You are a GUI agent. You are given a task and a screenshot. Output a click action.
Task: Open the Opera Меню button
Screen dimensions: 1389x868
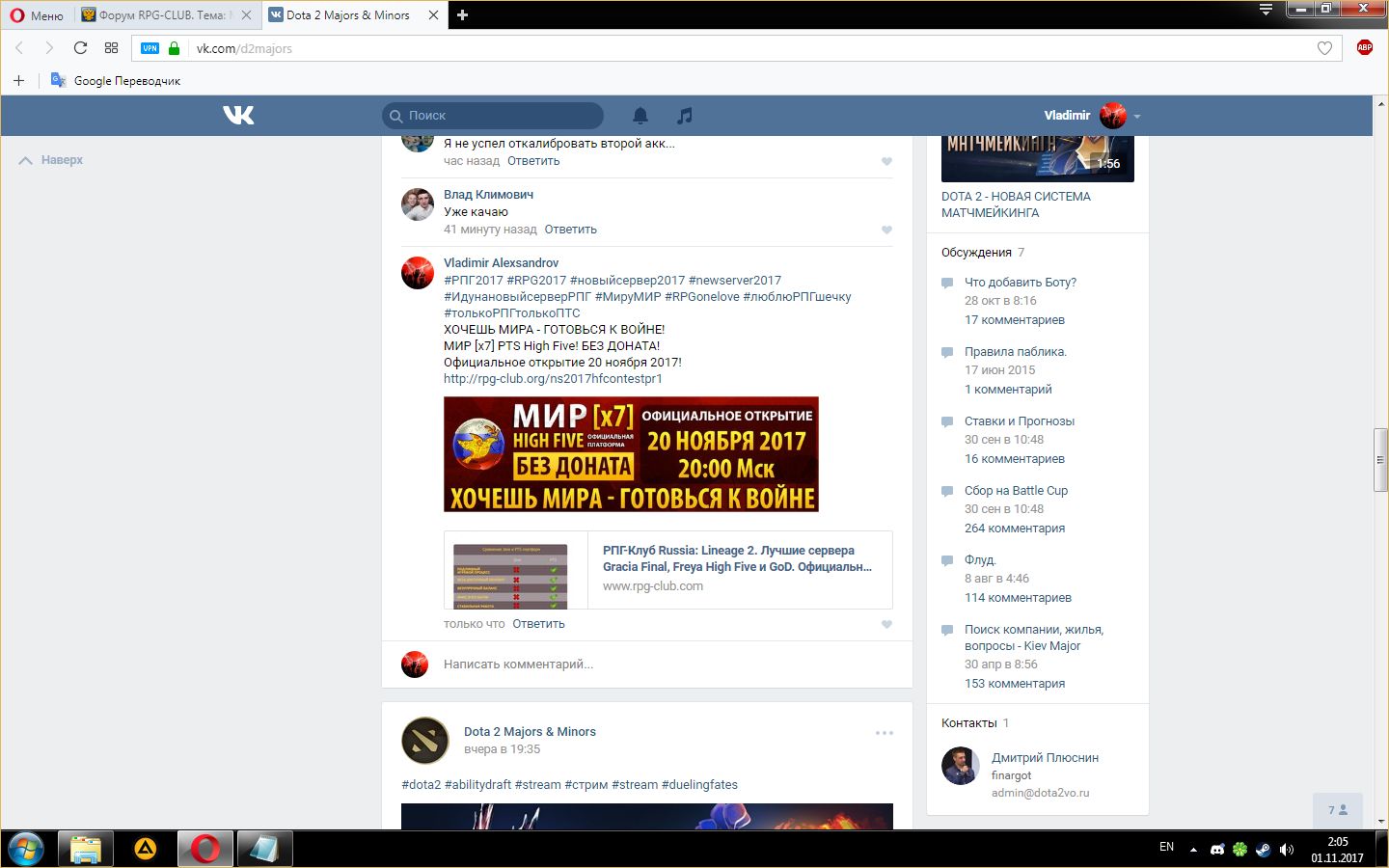pyautogui.click(x=37, y=14)
